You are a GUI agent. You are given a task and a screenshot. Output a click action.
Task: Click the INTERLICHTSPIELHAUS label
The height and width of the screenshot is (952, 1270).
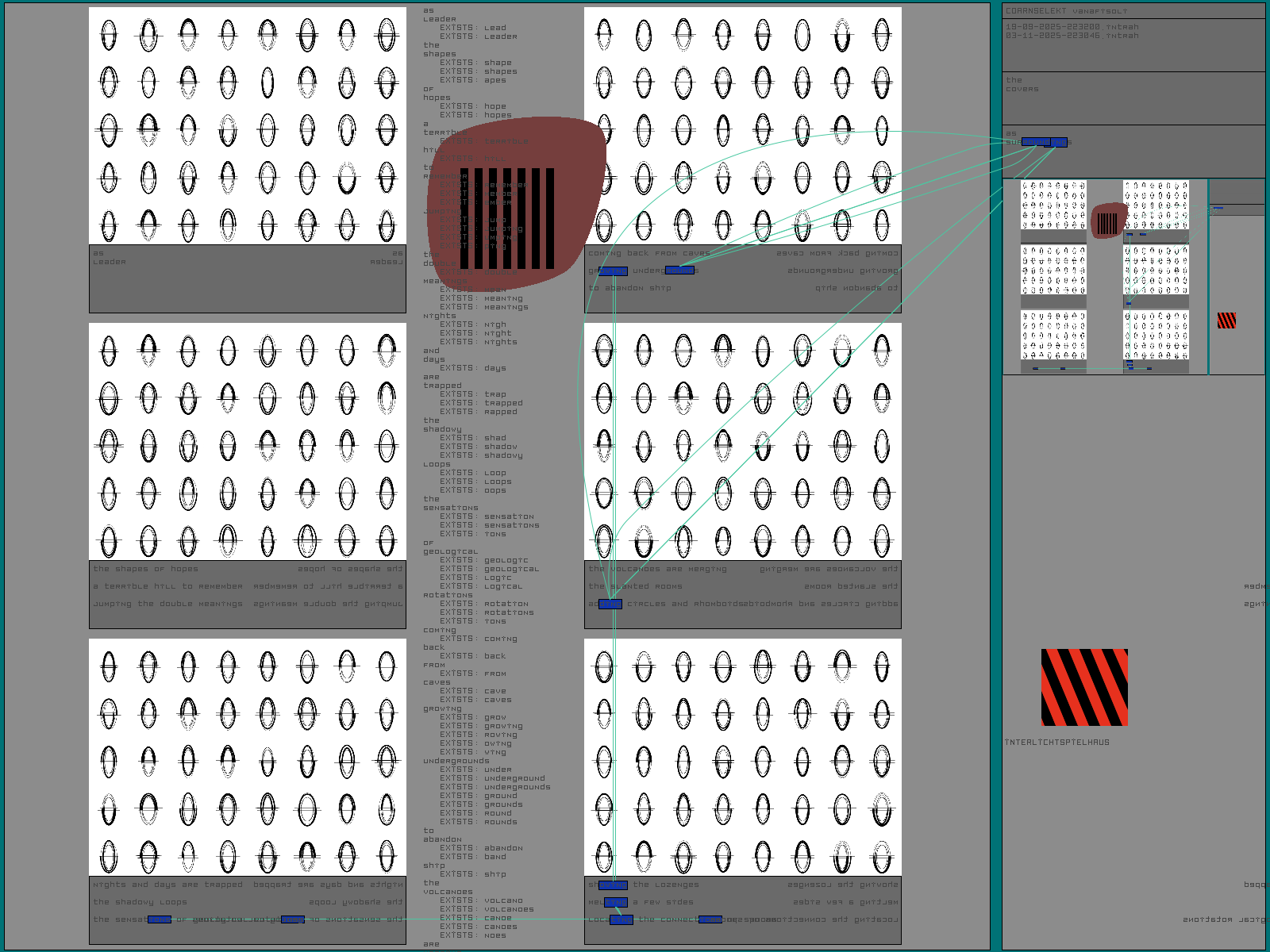click(x=1056, y=743)
